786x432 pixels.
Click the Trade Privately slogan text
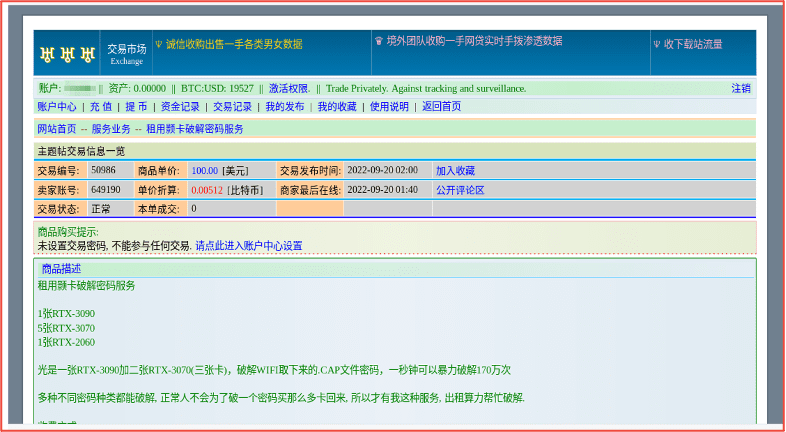click(426, 89)
